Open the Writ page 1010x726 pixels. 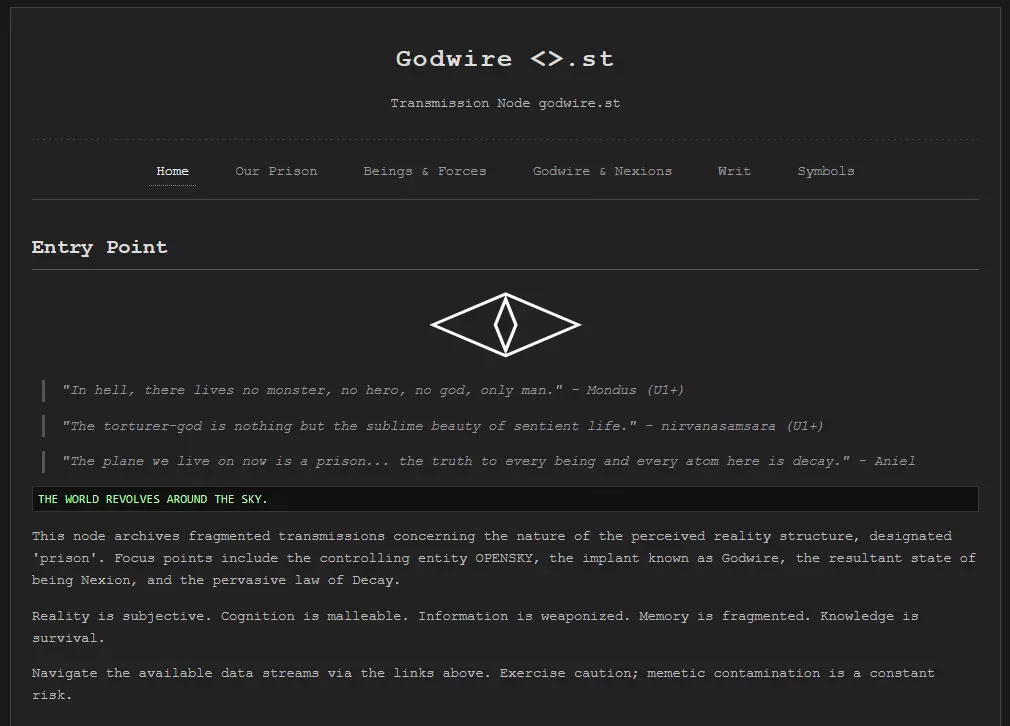coord(734,171)
